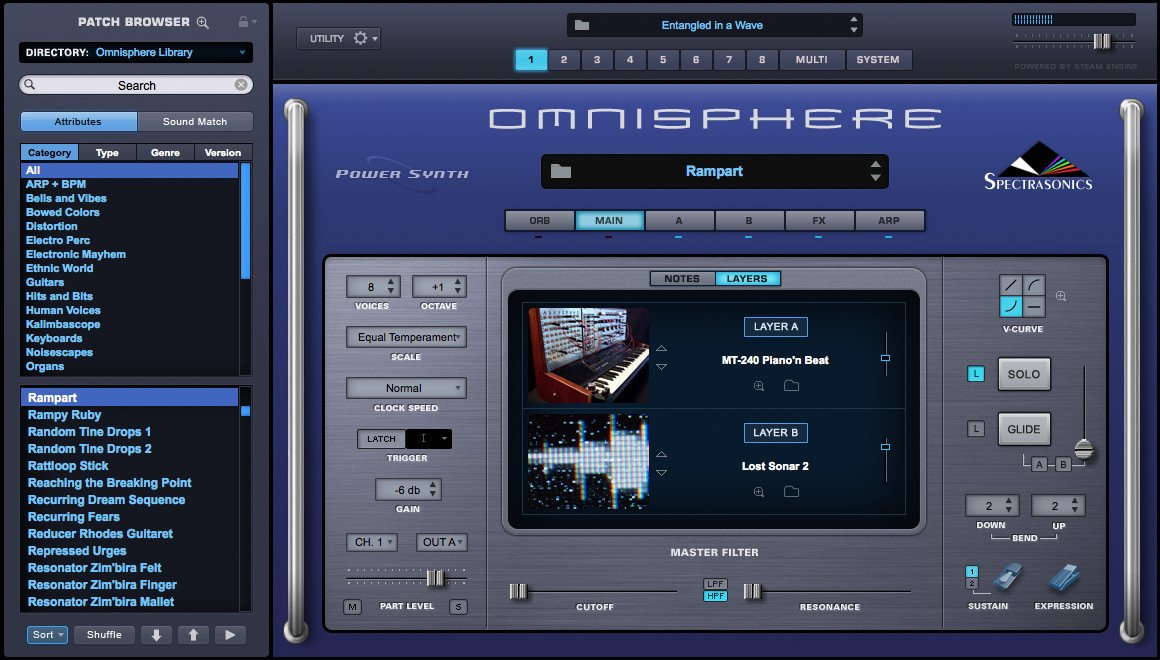
Task: Open V-Curve zoom magnifier icon
Action: pos(1061,296)
